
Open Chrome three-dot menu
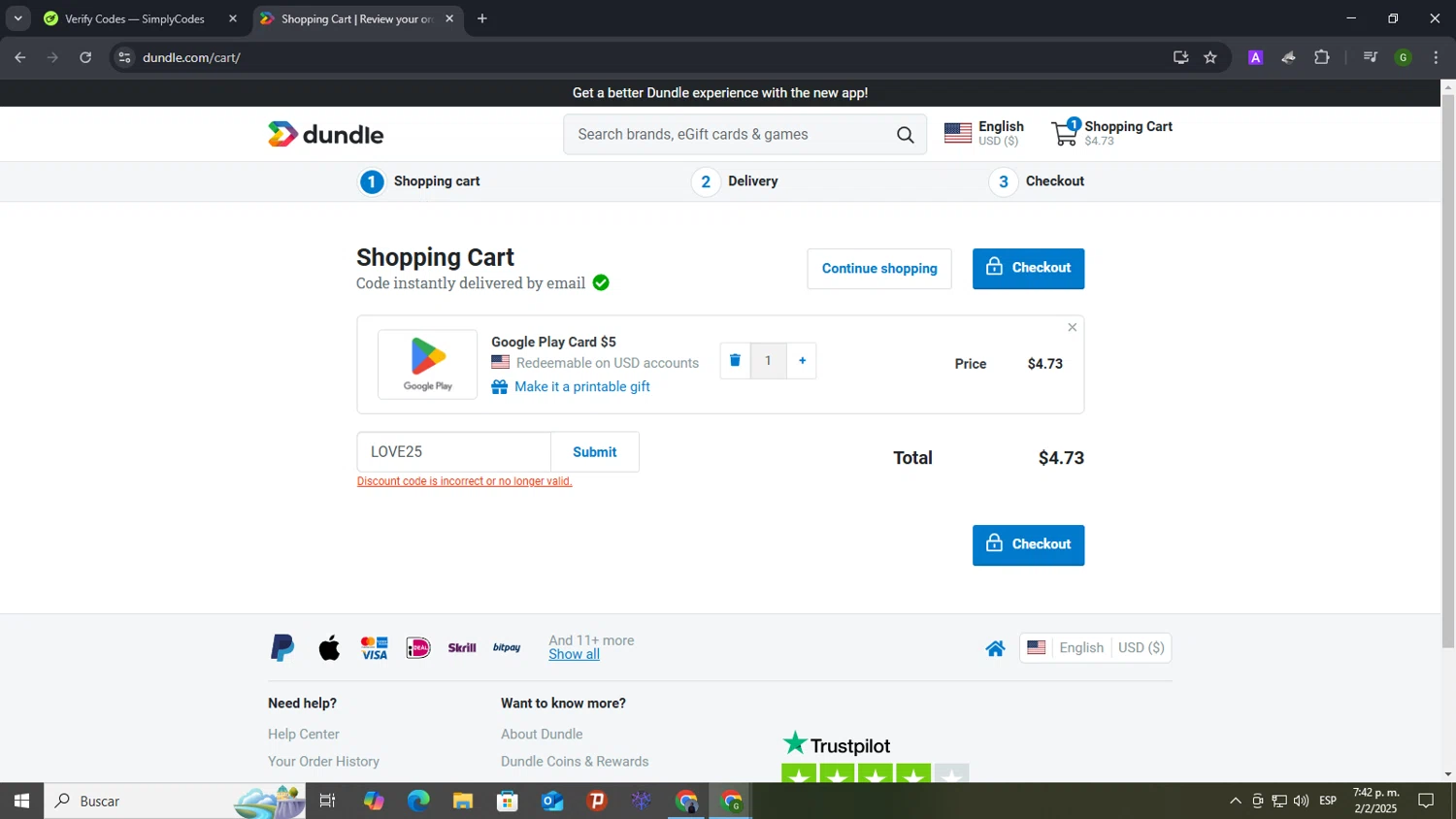point(1436,57)
